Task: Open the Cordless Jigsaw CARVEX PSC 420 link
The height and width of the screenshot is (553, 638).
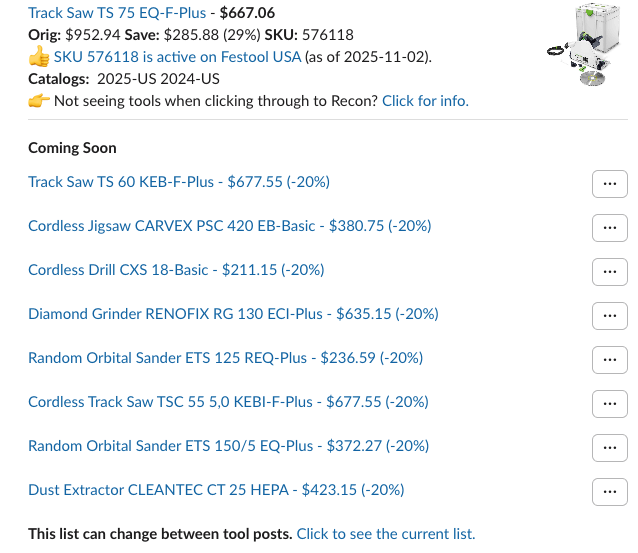Action: point(229,226)
